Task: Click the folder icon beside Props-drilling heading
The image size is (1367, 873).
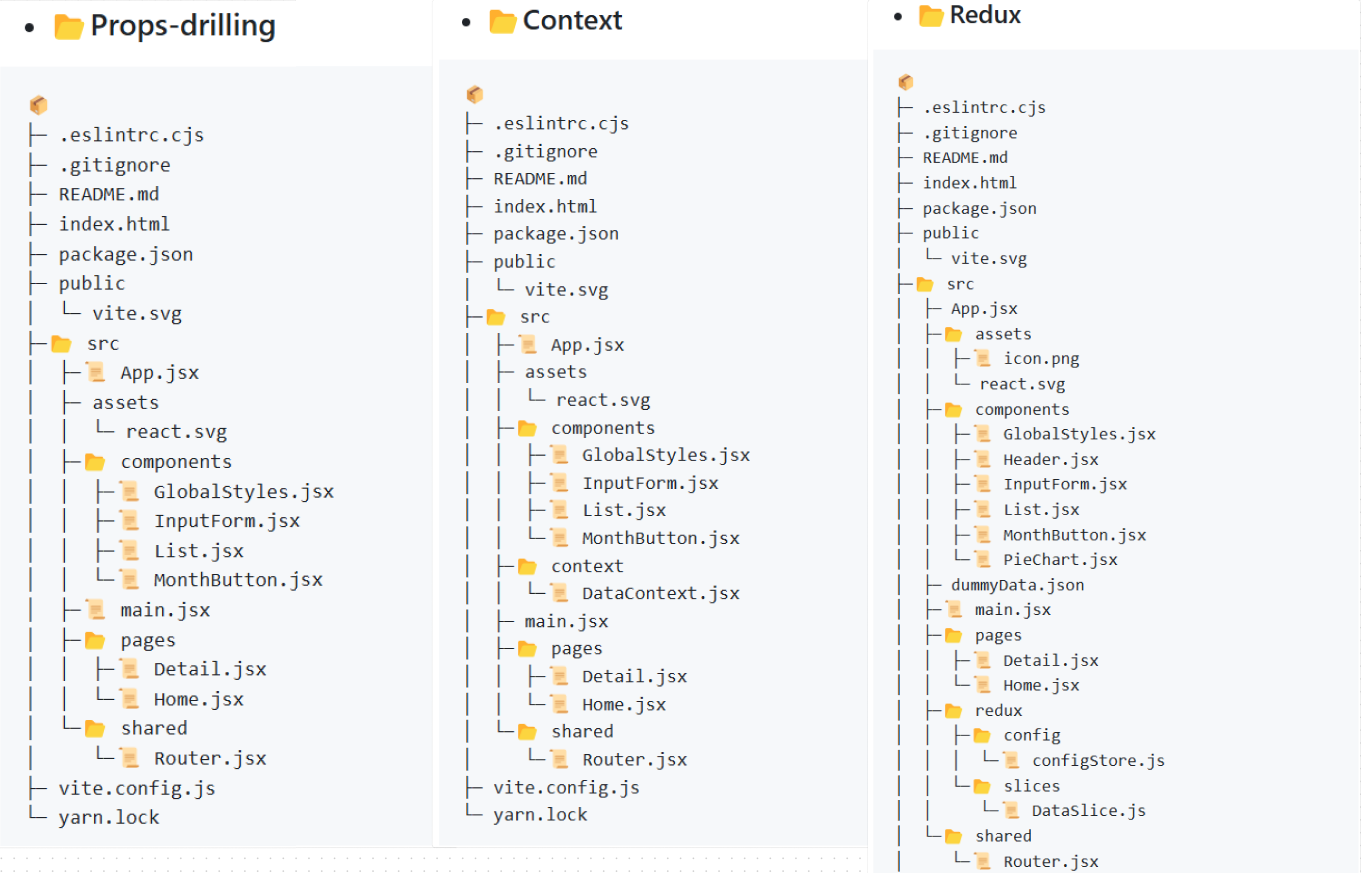Action: coord(69,26)
